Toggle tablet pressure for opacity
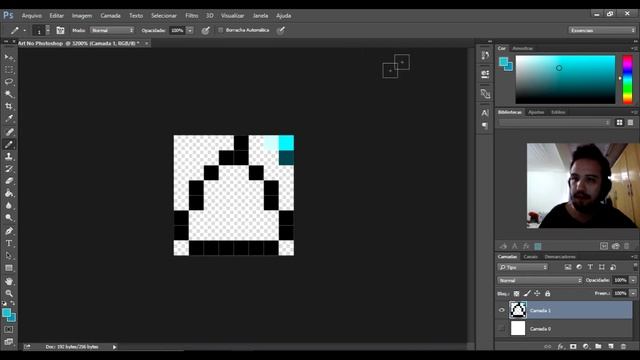Viewport: 640px width, 360px height. [206, 30]
